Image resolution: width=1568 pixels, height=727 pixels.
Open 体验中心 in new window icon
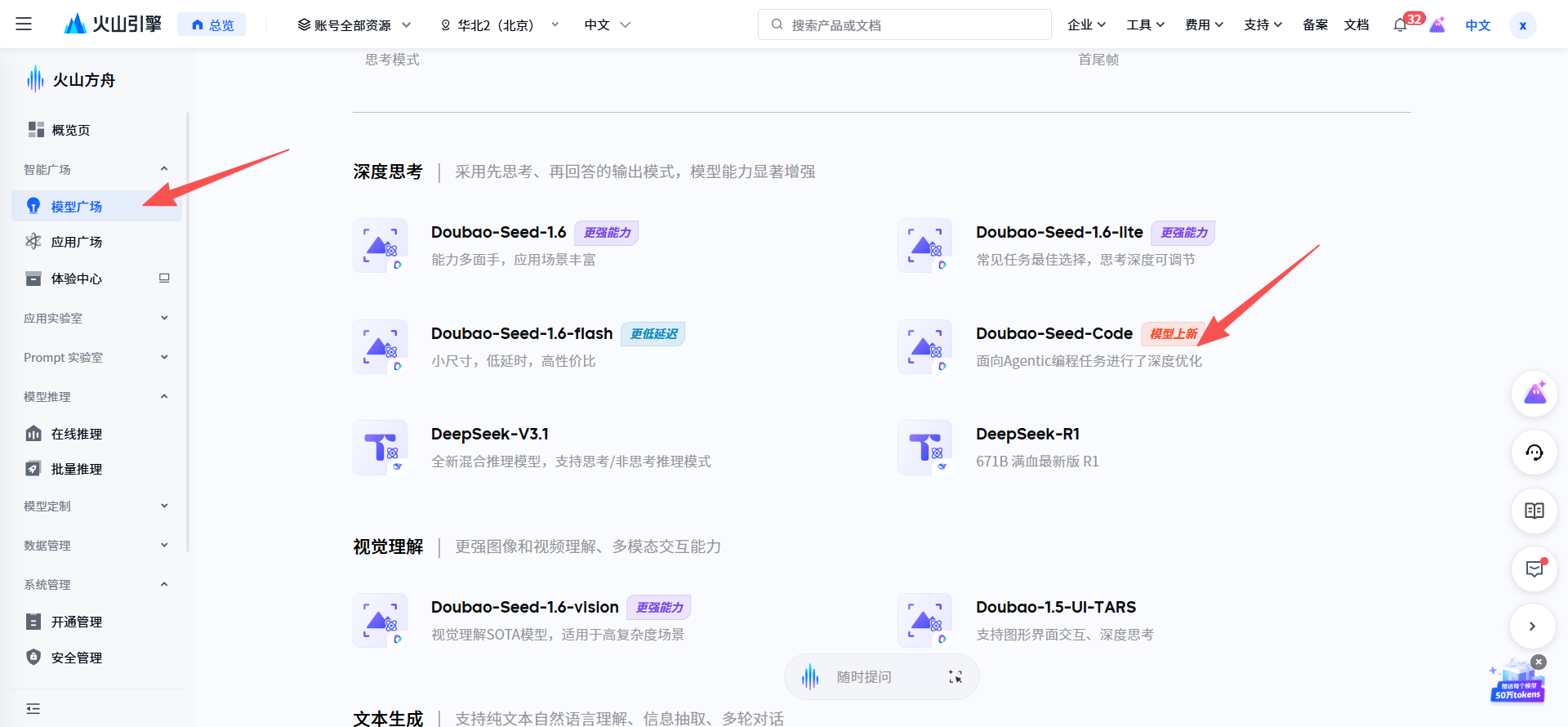[164, 278]
